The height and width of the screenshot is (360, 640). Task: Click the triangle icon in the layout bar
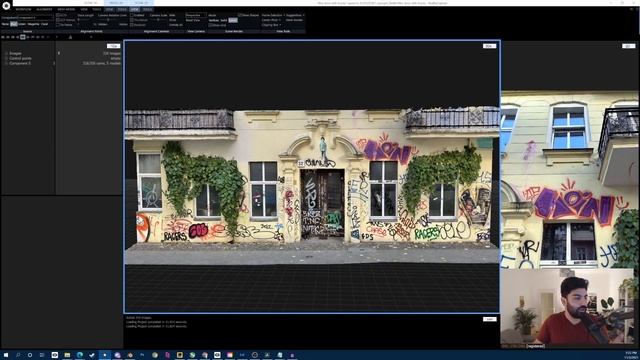pos(70,37)
